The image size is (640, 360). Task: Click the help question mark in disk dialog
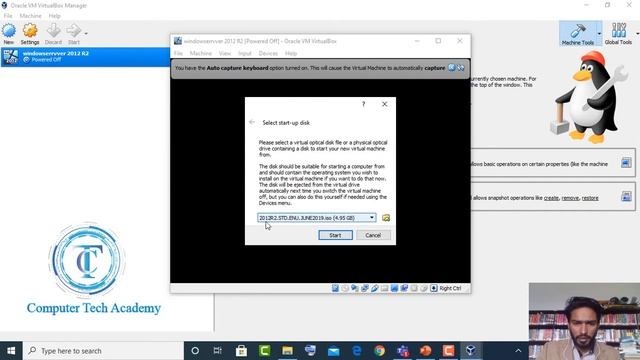point(363,104)
